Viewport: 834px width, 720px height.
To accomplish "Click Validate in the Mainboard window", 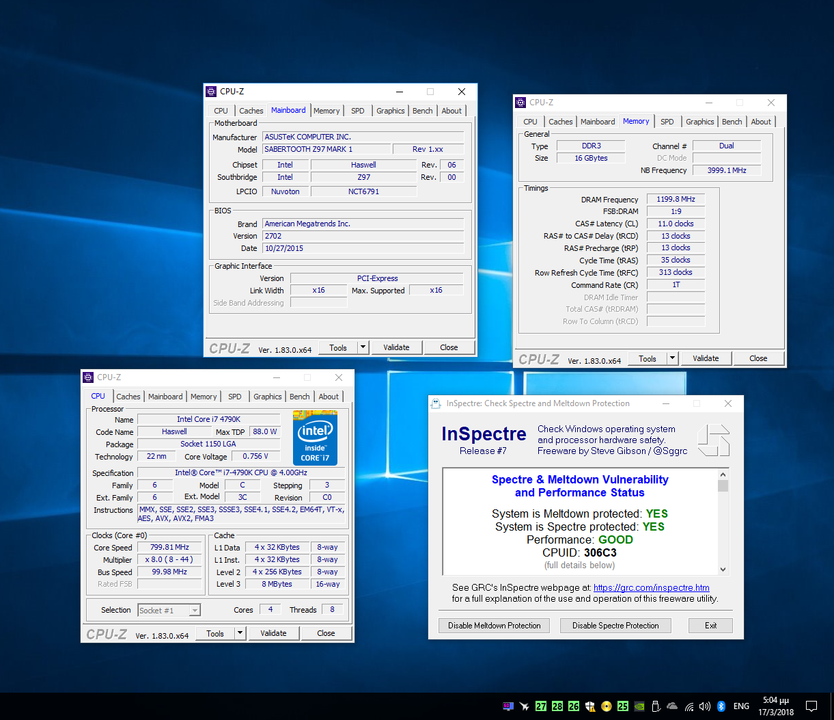I will [396, 347].
